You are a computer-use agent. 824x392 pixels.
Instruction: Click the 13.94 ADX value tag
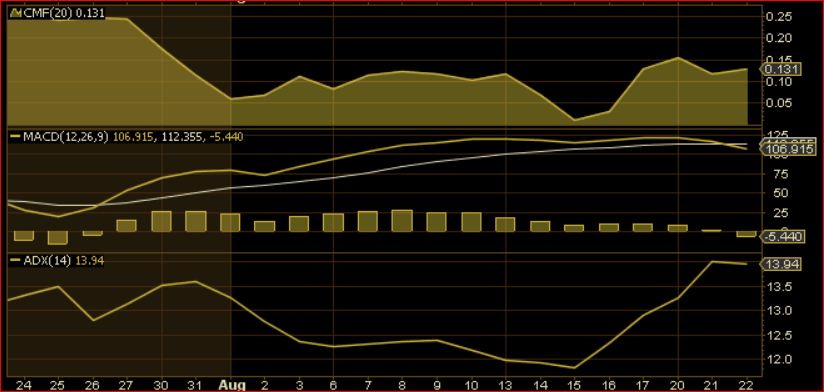781,264
